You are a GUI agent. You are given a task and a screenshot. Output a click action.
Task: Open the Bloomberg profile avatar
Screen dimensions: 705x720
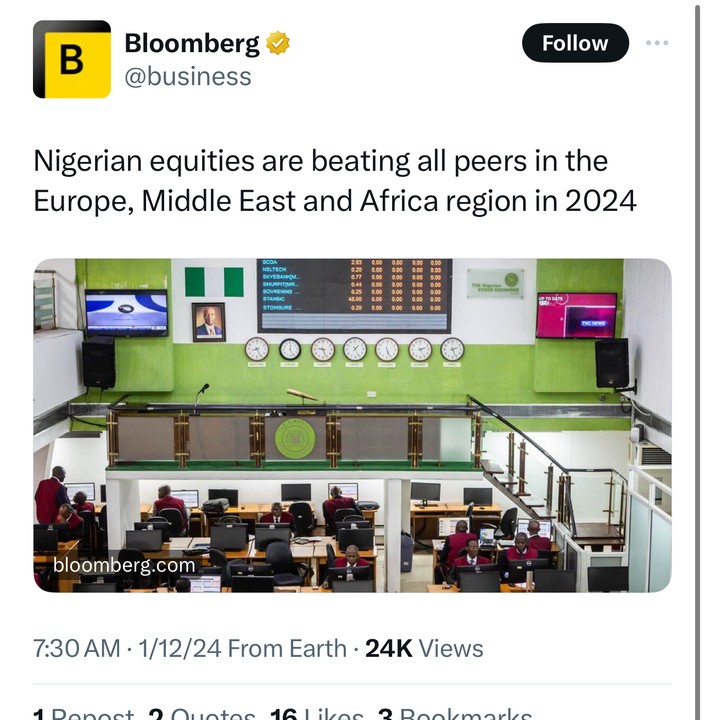[x=72, y=59]
